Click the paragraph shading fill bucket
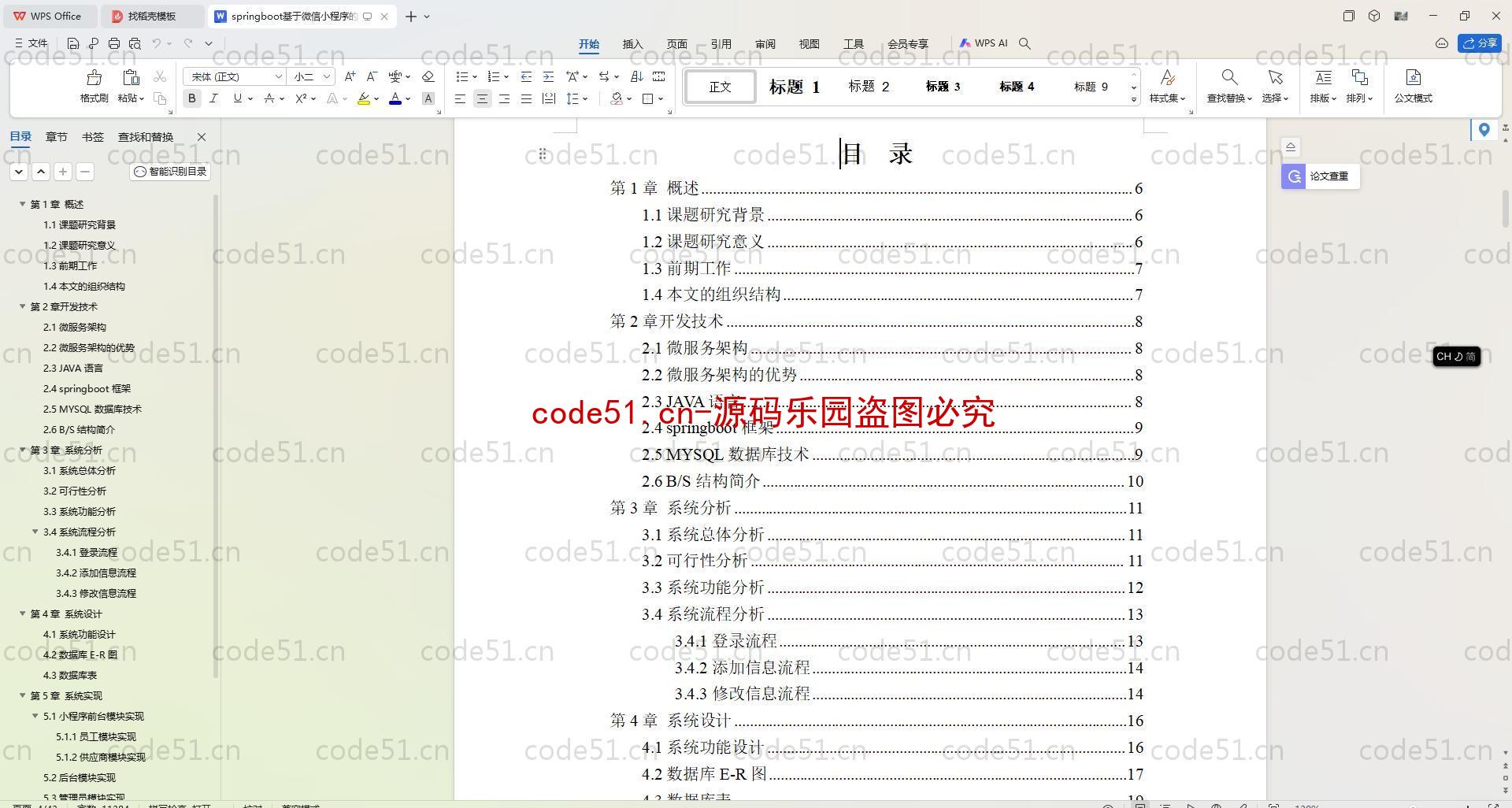 [617, 98]
